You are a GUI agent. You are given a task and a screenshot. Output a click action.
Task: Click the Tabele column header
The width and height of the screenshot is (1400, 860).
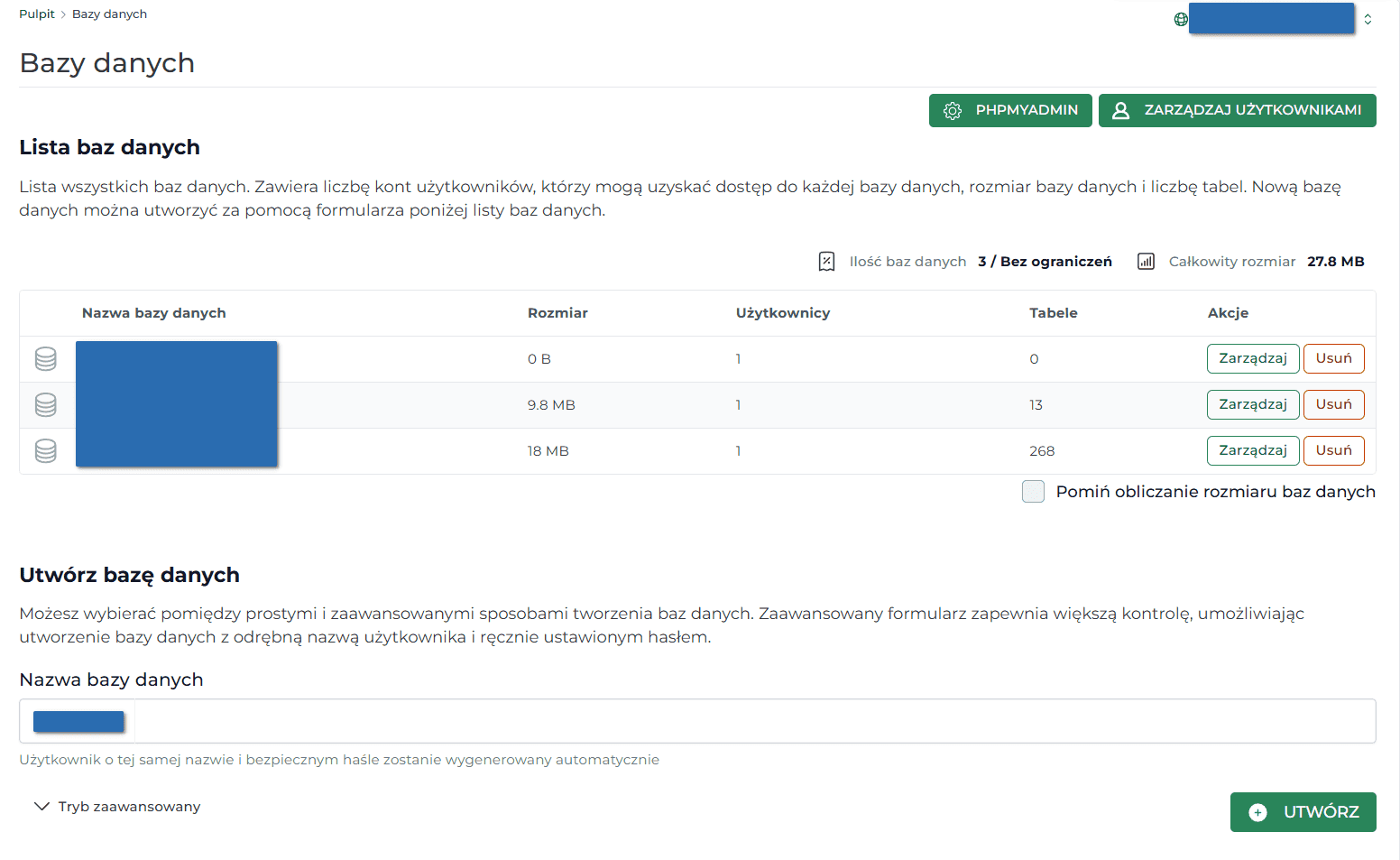point(1054,313)
